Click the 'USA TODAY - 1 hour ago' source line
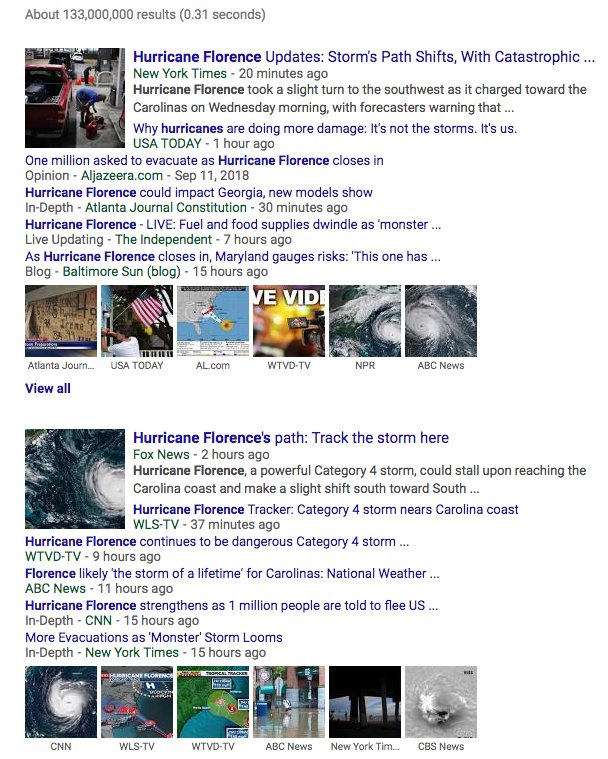The width and height of the screenshot is (608, 759). 204,143
